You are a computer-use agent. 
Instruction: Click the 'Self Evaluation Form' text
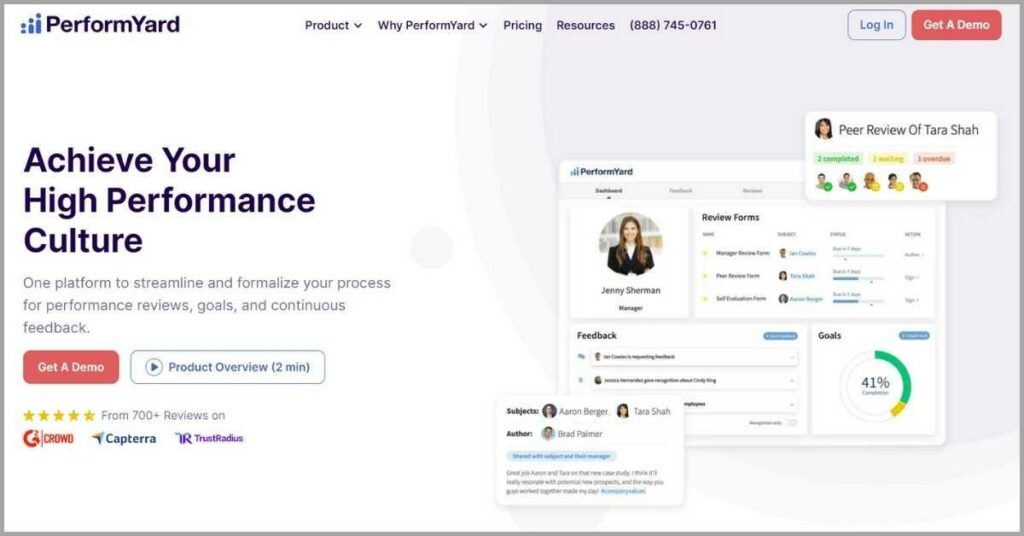coord(741,298)
